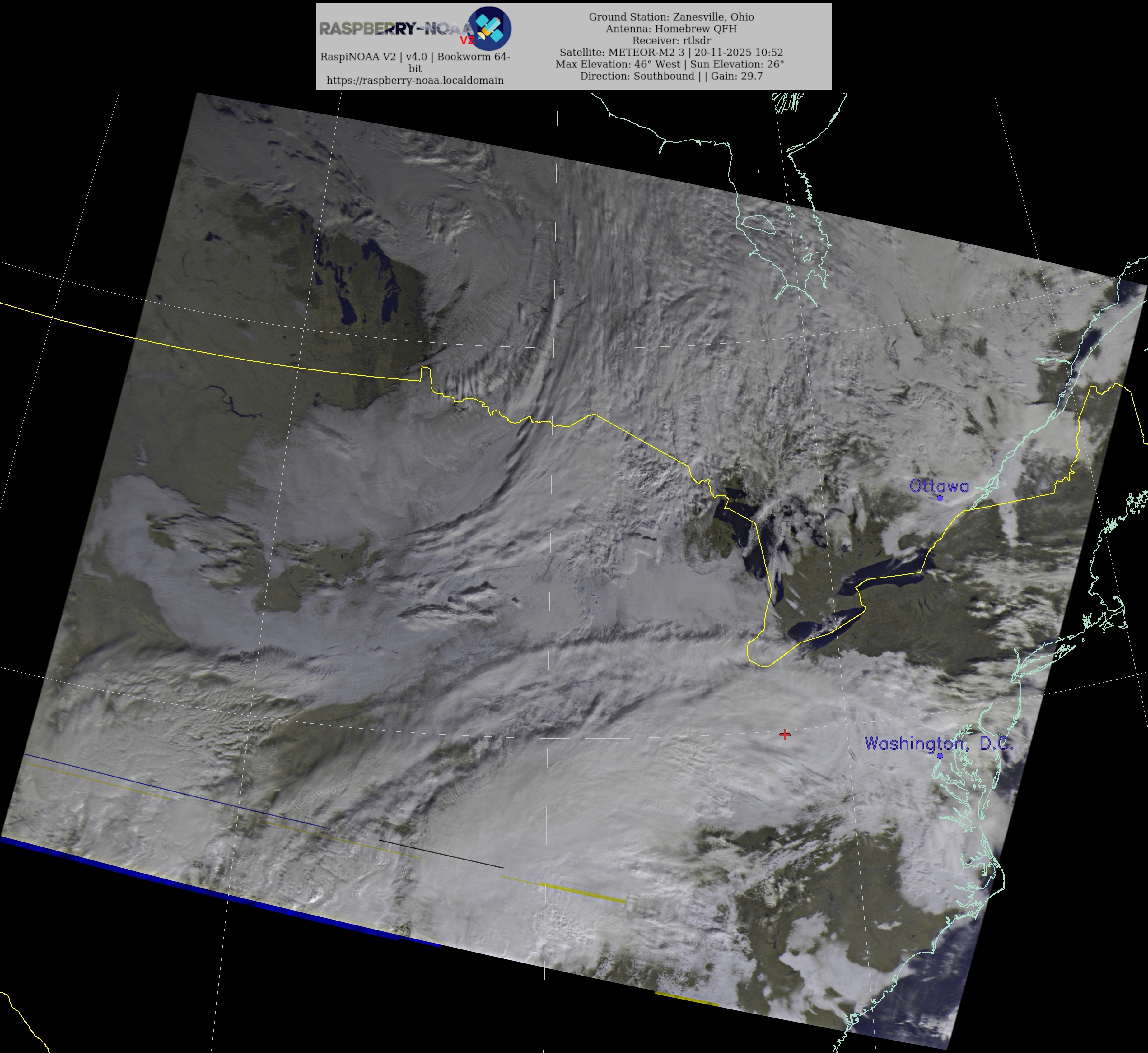Click the Ottawa city label
1148x1053 pixels.
939,486
